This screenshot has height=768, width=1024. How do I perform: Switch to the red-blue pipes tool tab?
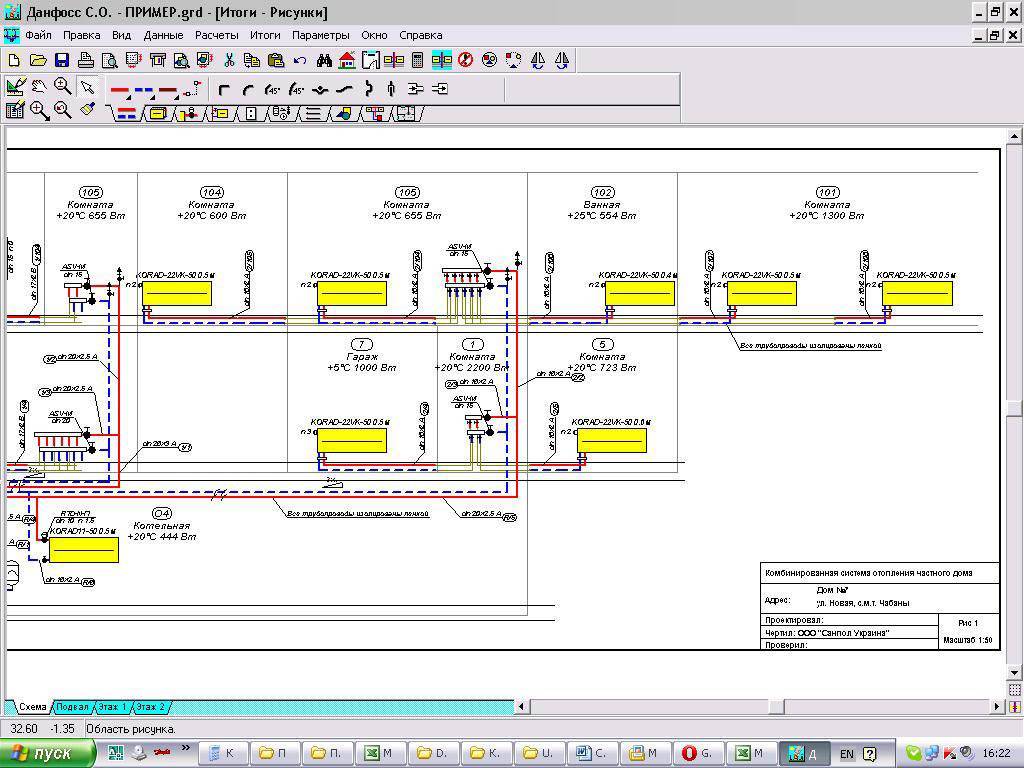tap(127, 114)
